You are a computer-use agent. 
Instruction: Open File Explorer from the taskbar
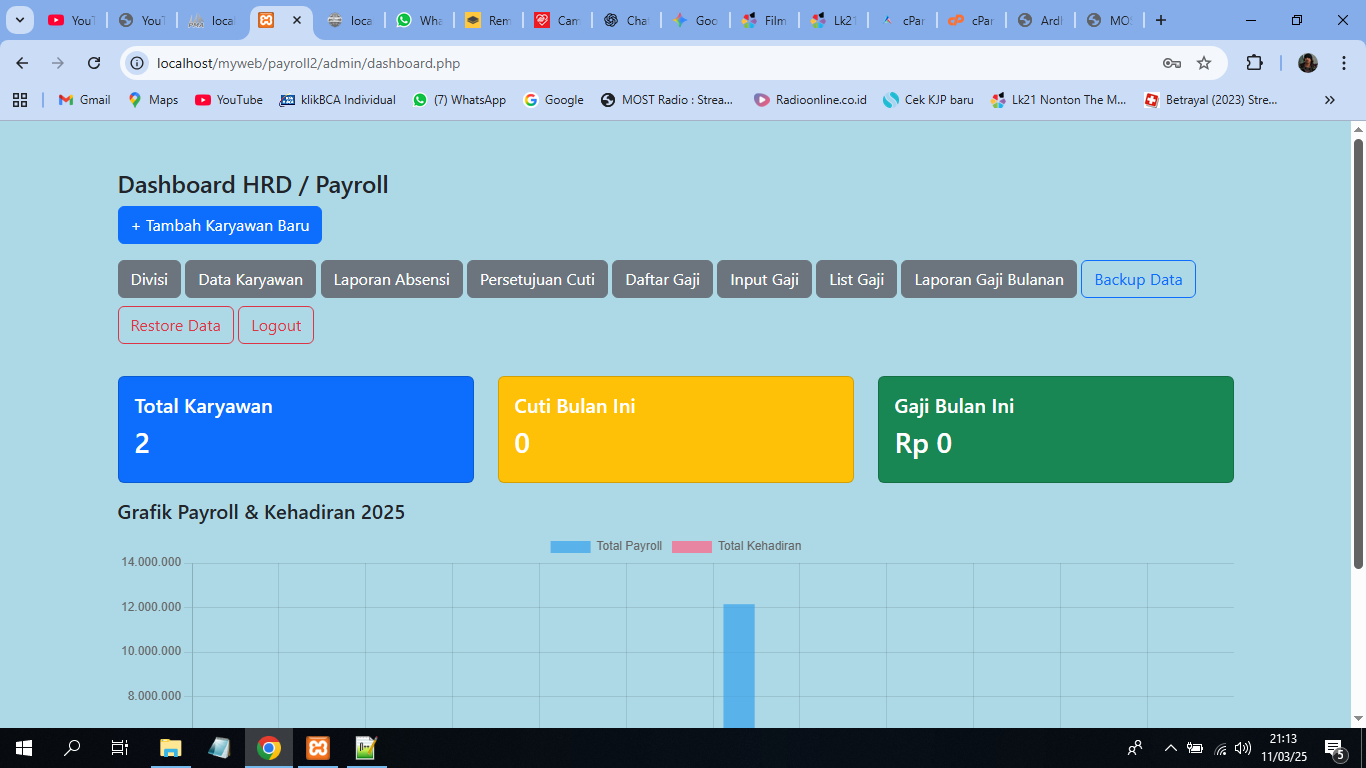coord(170,747)
